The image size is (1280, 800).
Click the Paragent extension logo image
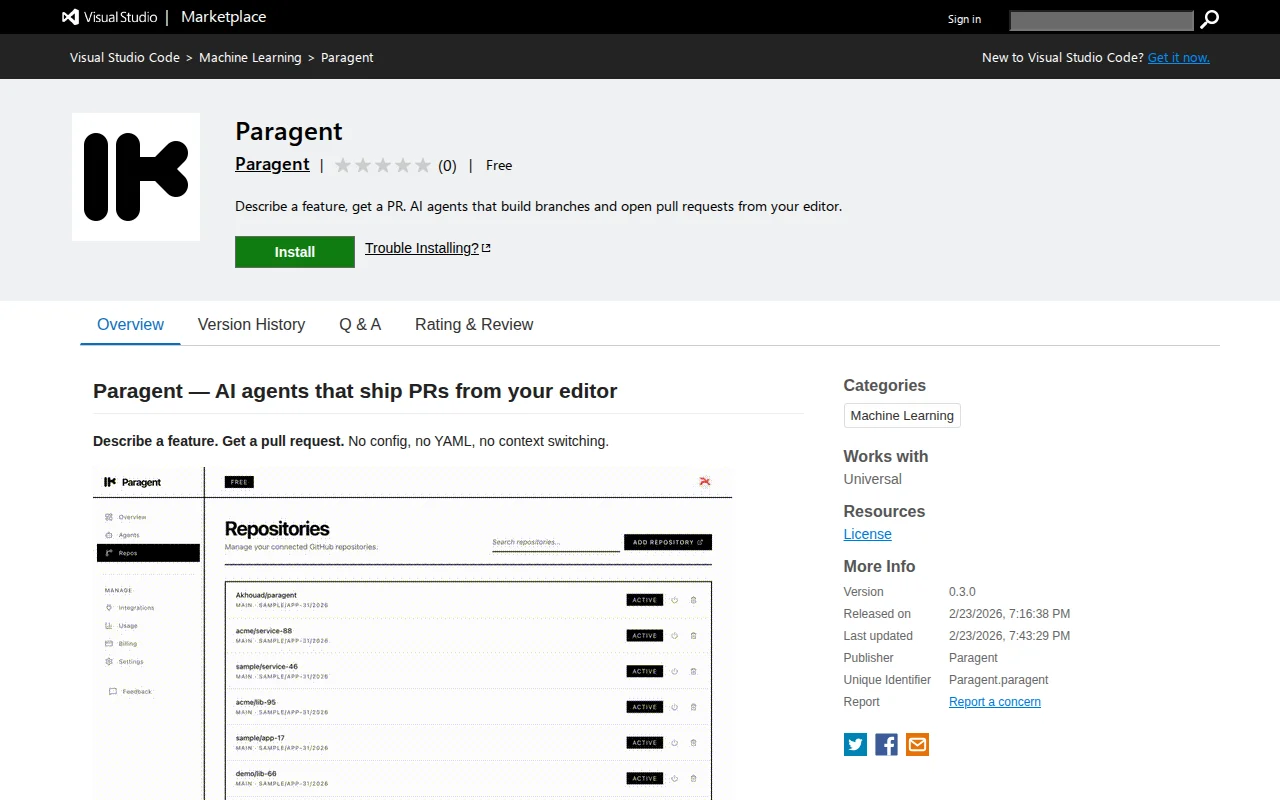coord(136,177)
